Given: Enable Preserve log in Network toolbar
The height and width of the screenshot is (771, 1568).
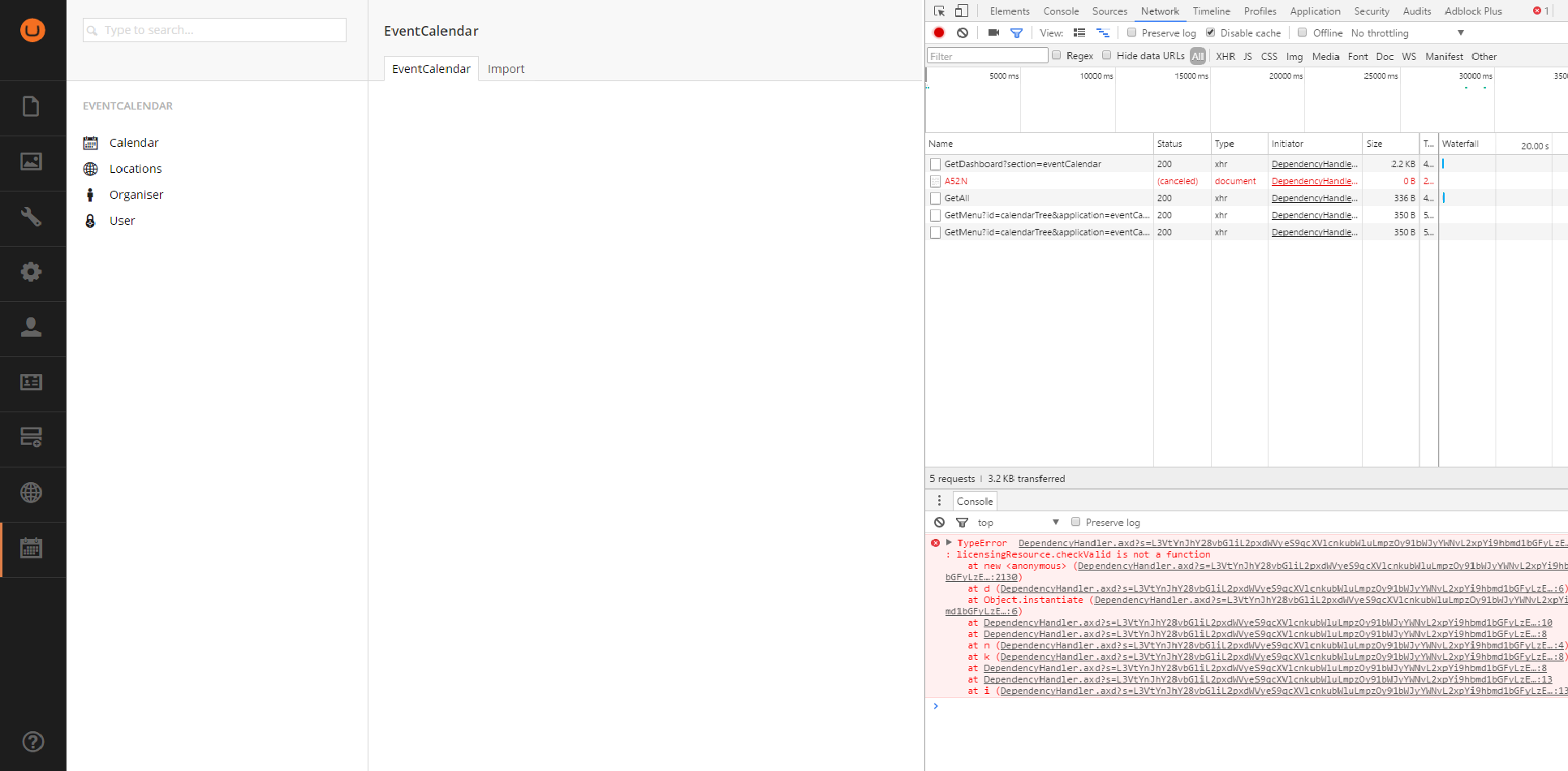Looking at the screenshot, I should click(x=1131, y=32).
